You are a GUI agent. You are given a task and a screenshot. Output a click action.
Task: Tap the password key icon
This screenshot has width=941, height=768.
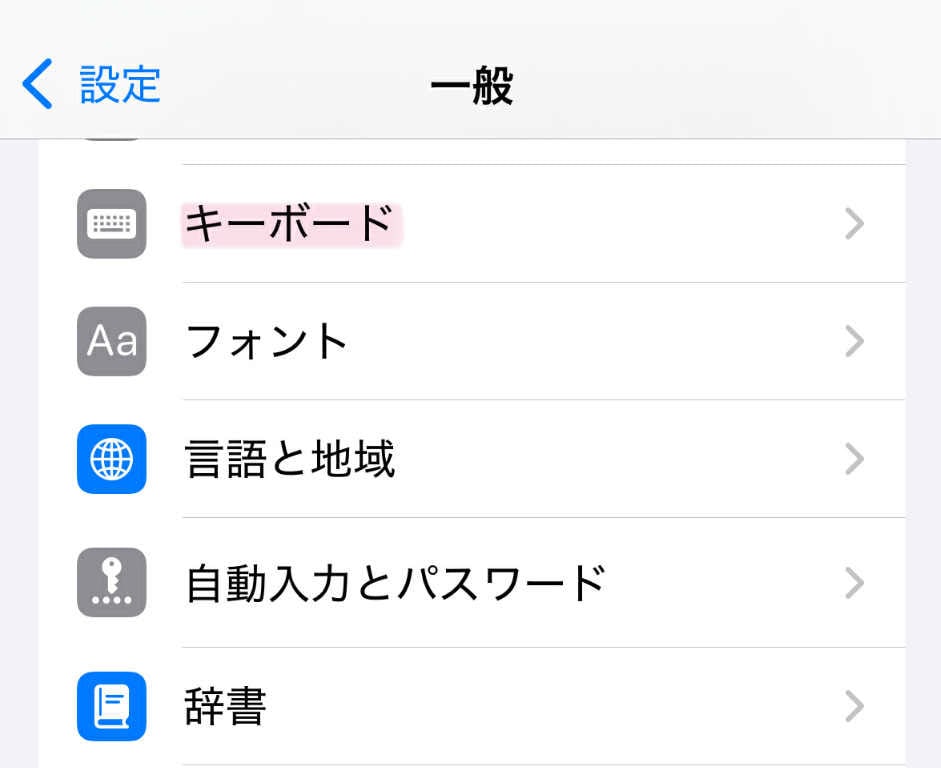[x=111, y=582]
